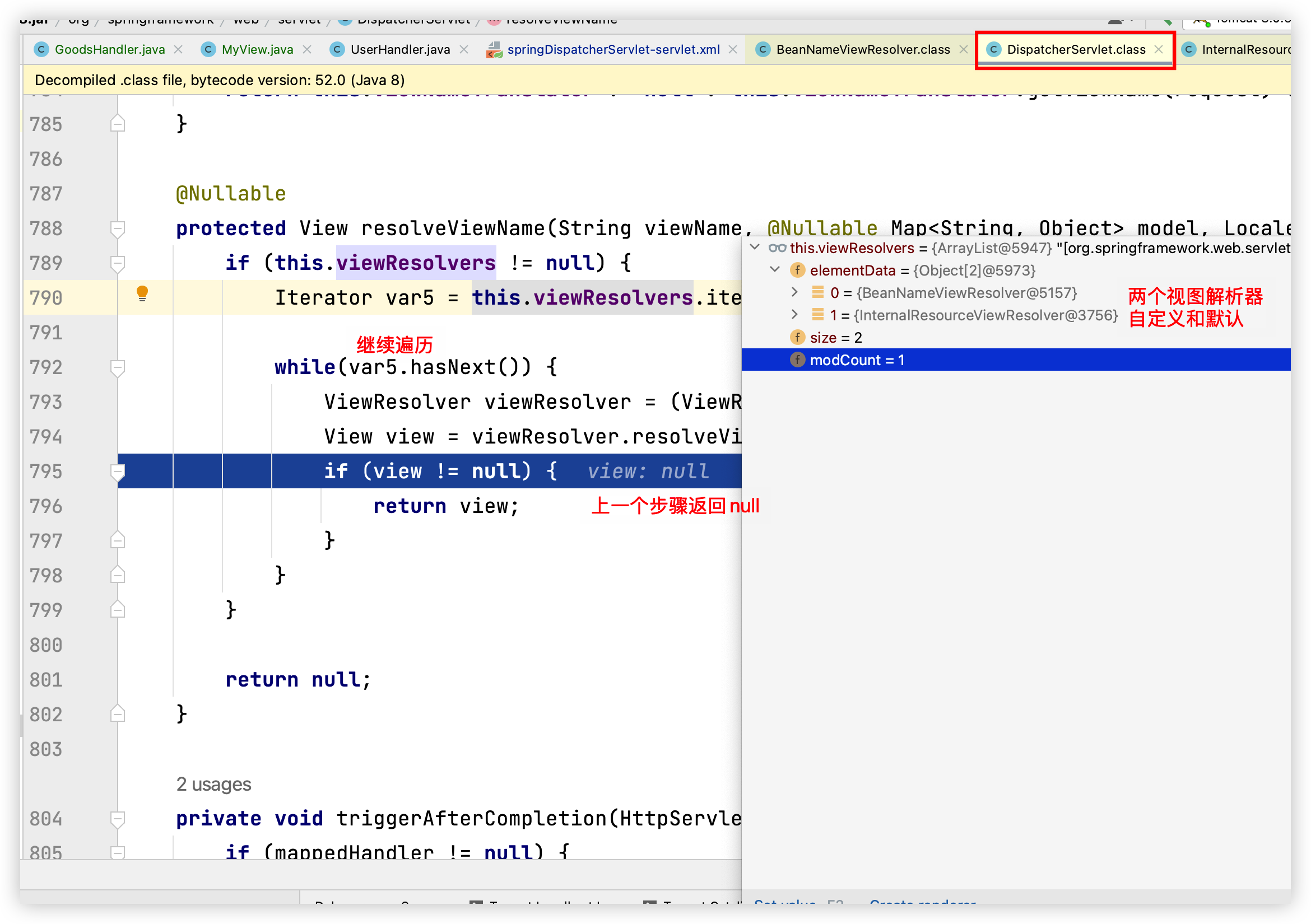The height and width of the screenshot is (924, 1311).
Task: Expand element 1 InternalResourceViewResolver
Action: coord(794,315)
